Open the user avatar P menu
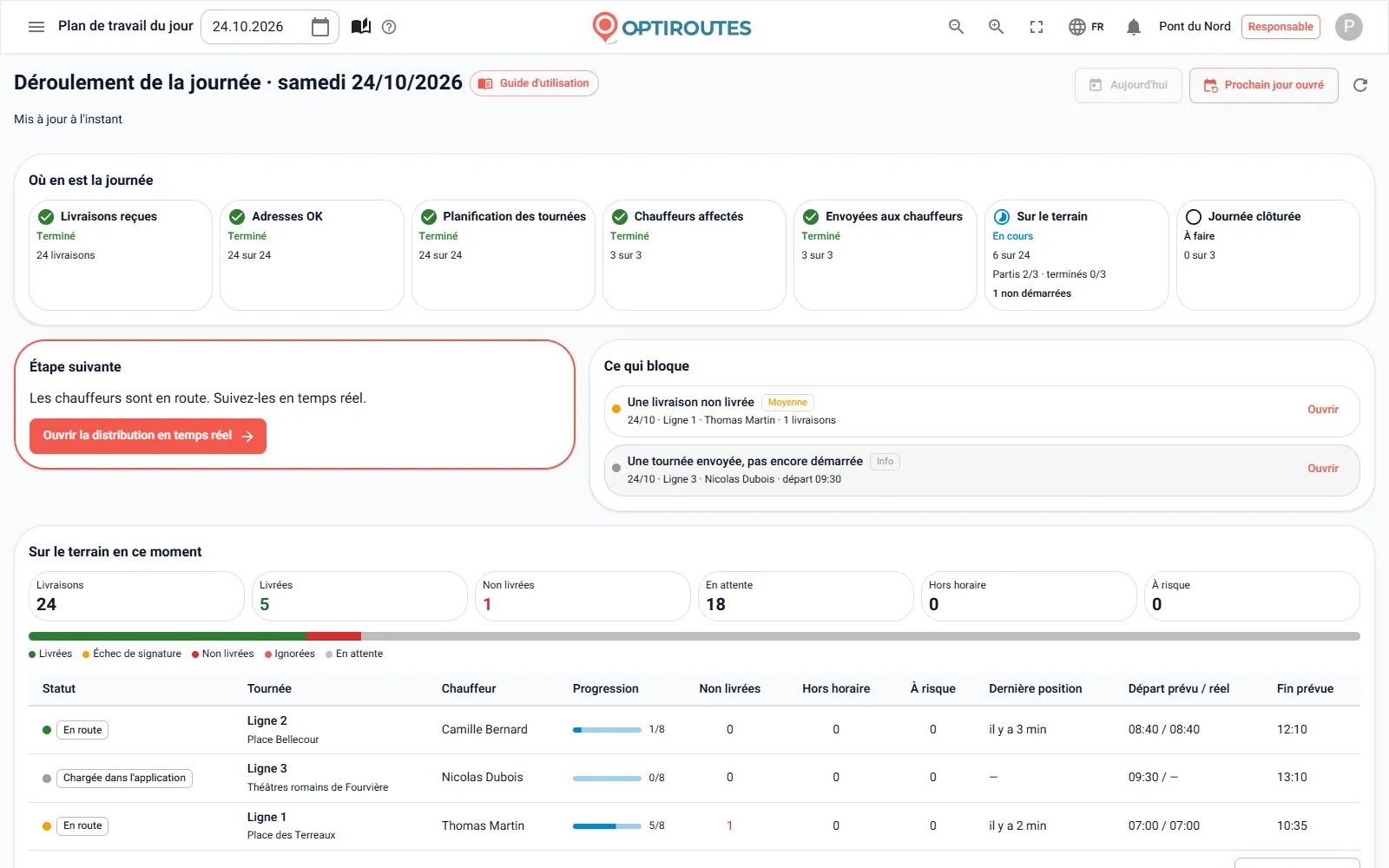 [1348, 27]
